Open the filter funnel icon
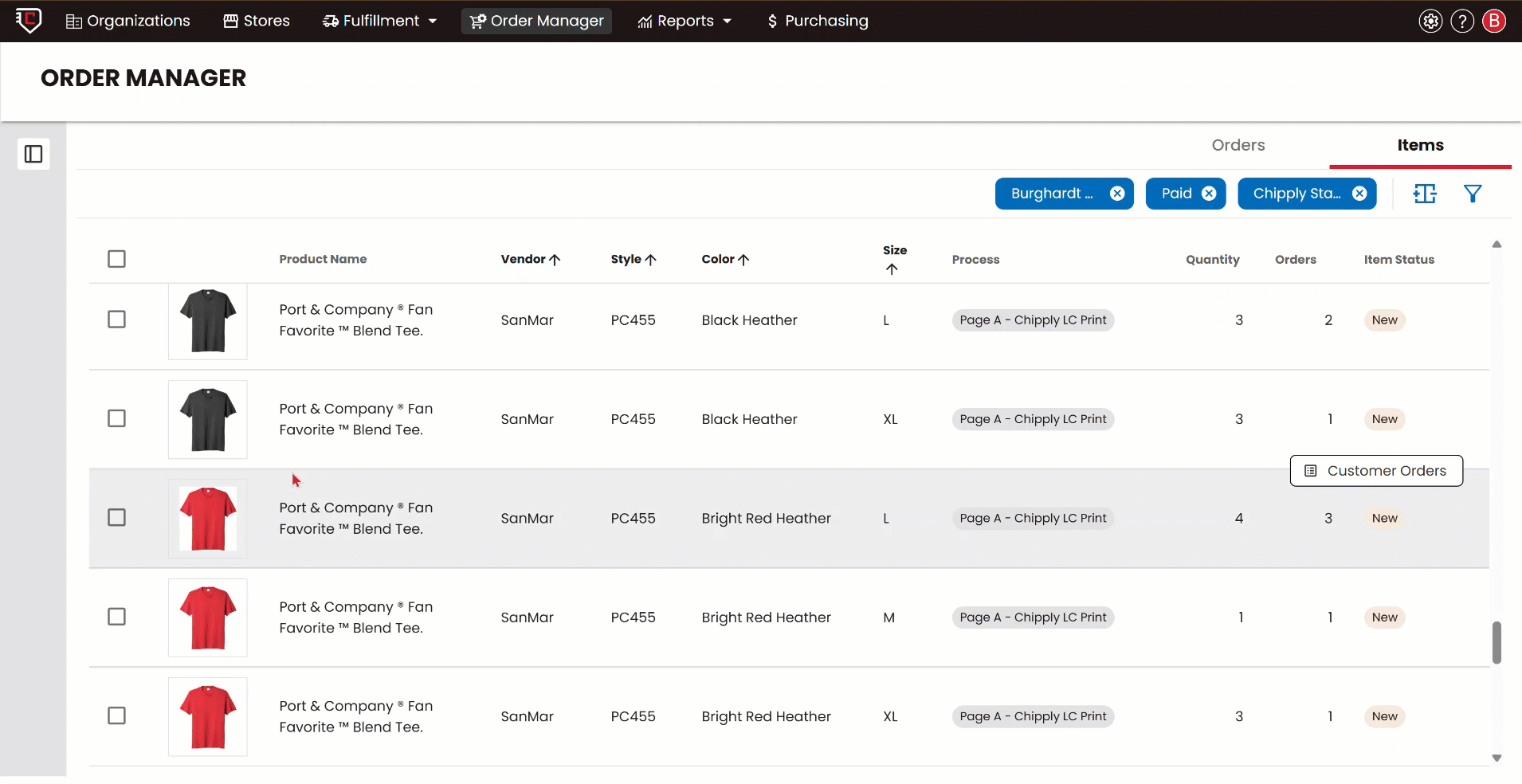 (x=1473, y=194)
